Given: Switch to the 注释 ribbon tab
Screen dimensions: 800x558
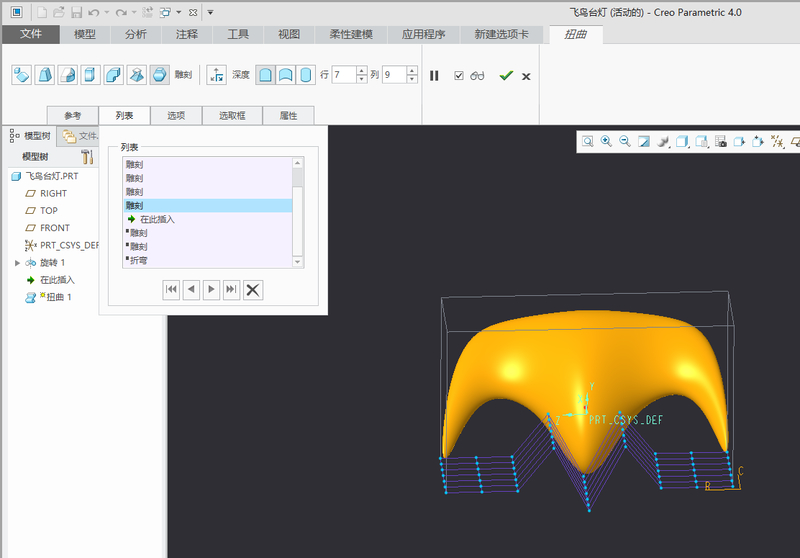Looking at the screenshot, I should [187, 34].
